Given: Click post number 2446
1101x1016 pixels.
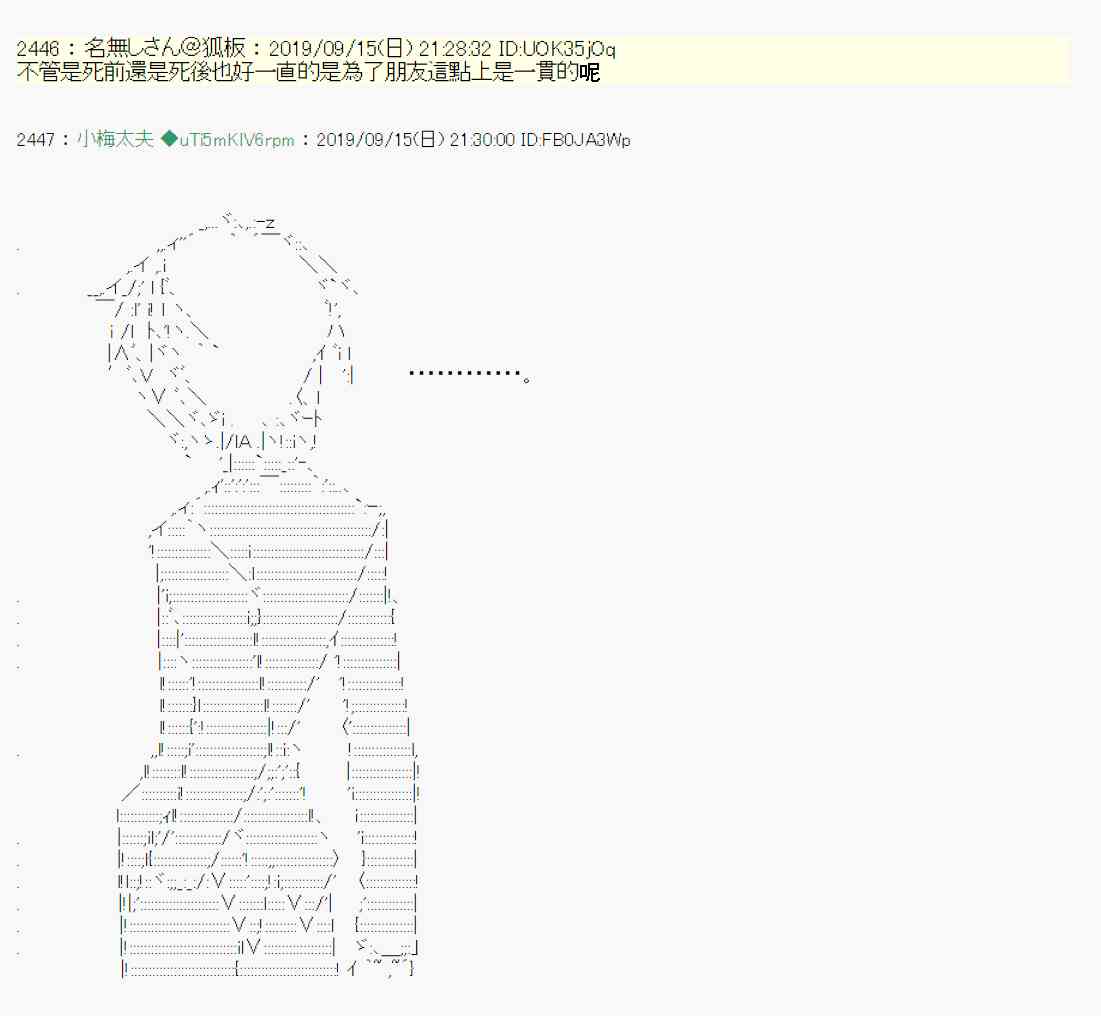Looking at the screenshot, I should (38, 49).
